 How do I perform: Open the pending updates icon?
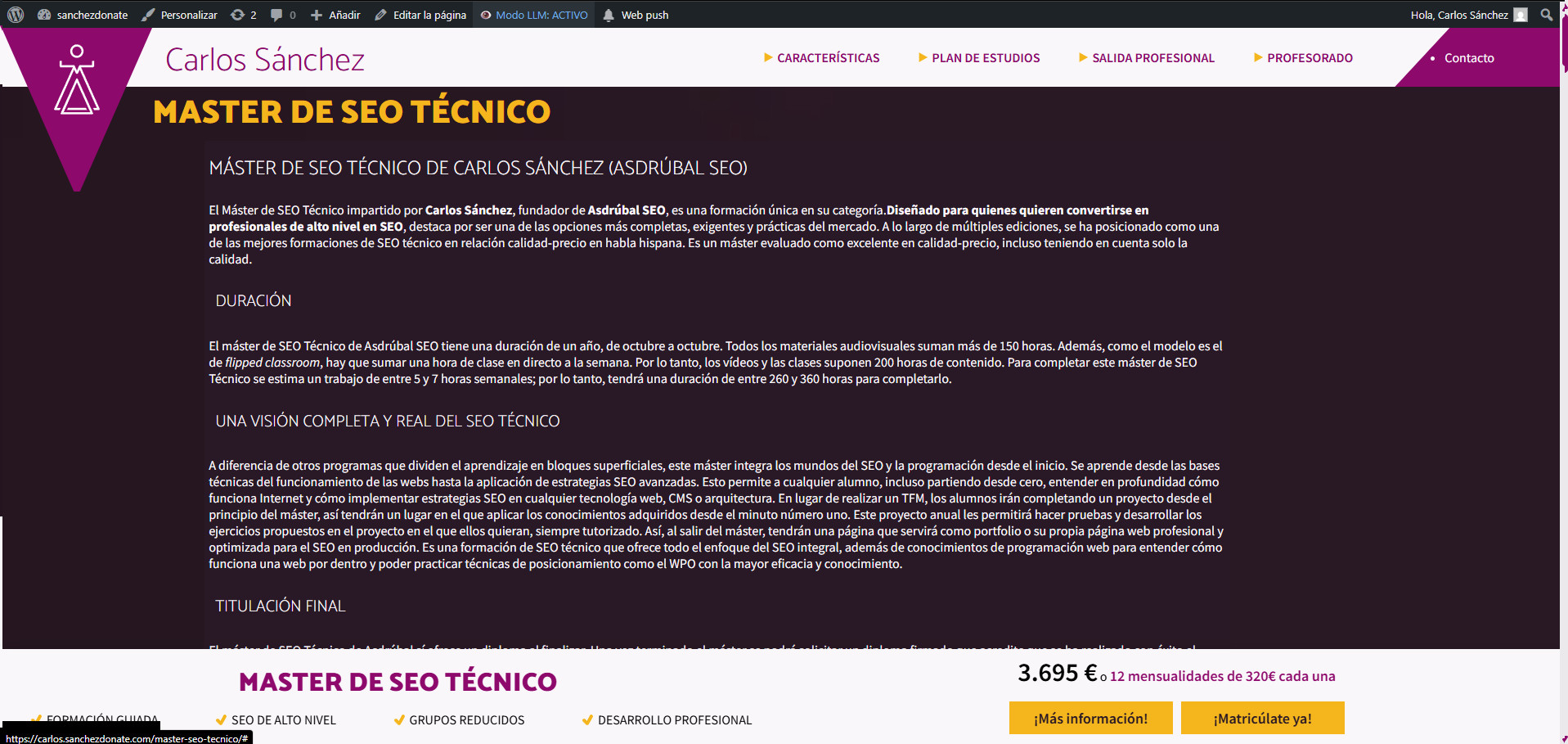click(x=243, y=15)
